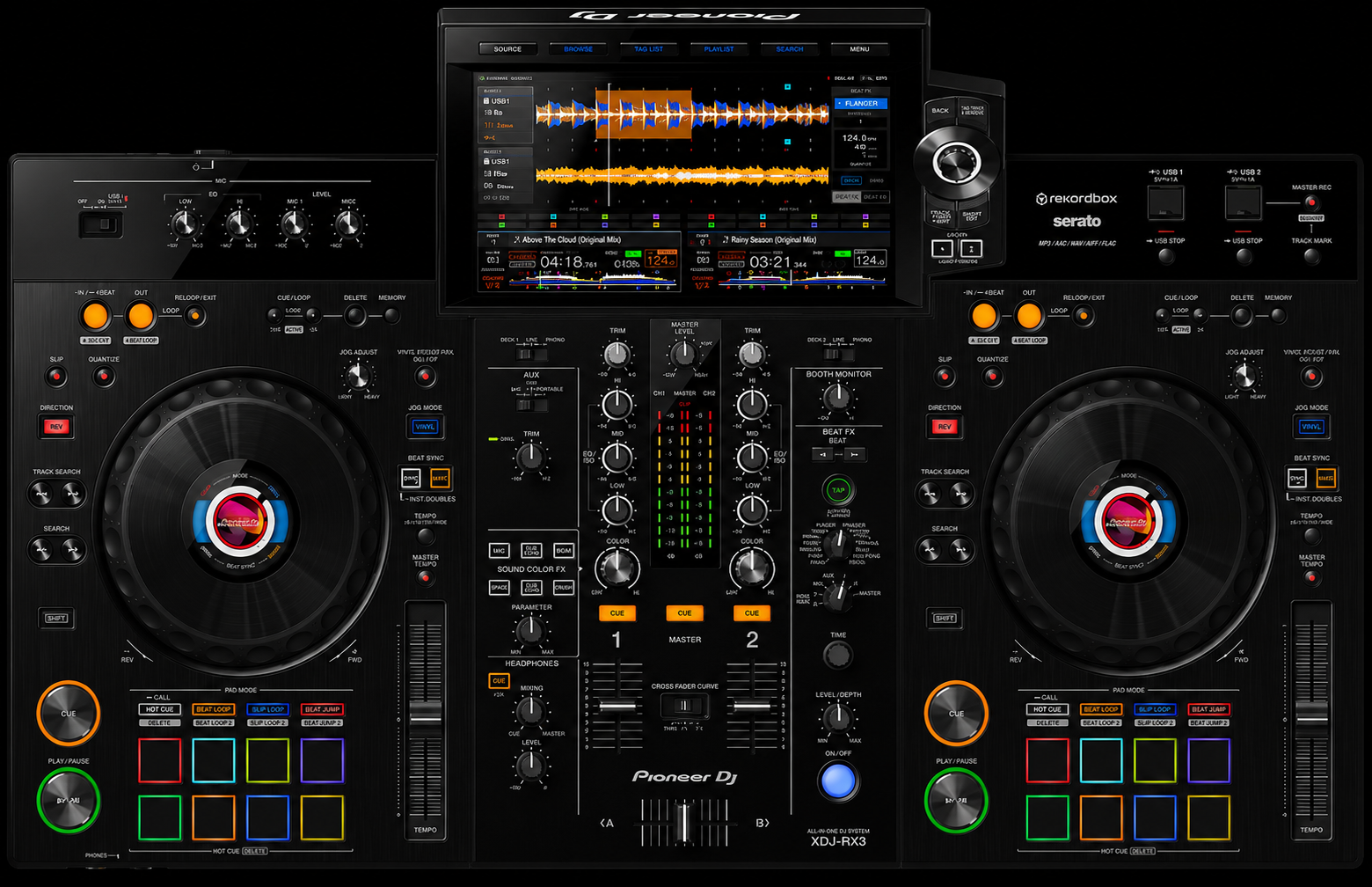Viewport: 1372px width, 887px height.
Task: Toggle the blue Beat FX ON/OFF button
Action: pyautogui.click(x=838, y=780)
